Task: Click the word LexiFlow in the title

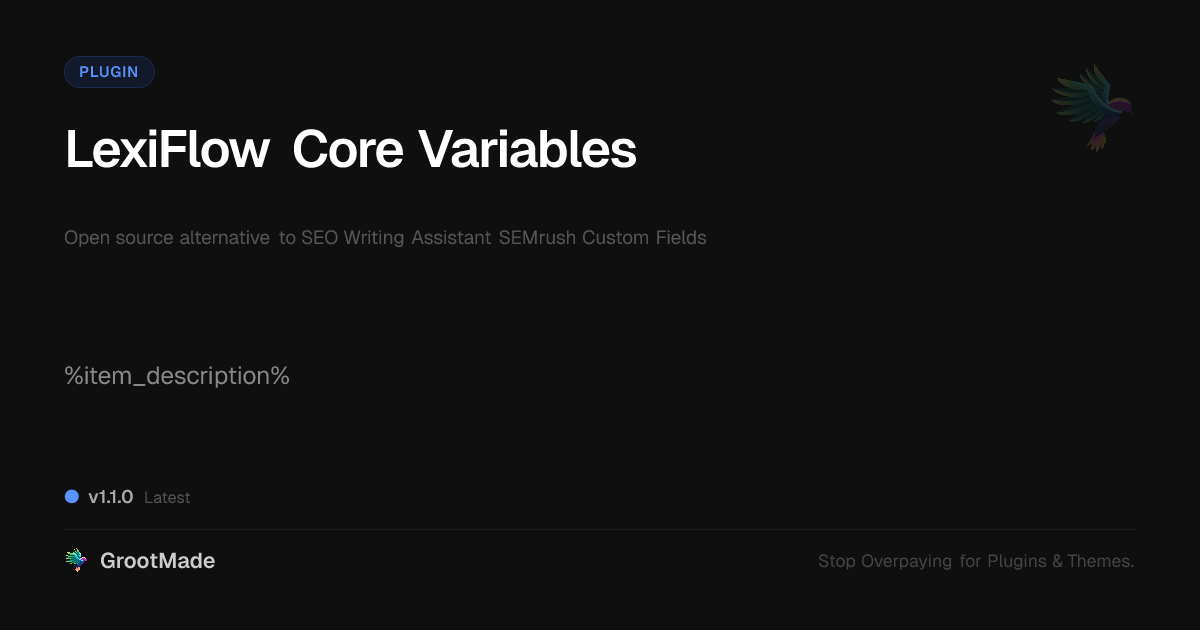Action: [167, 151]
